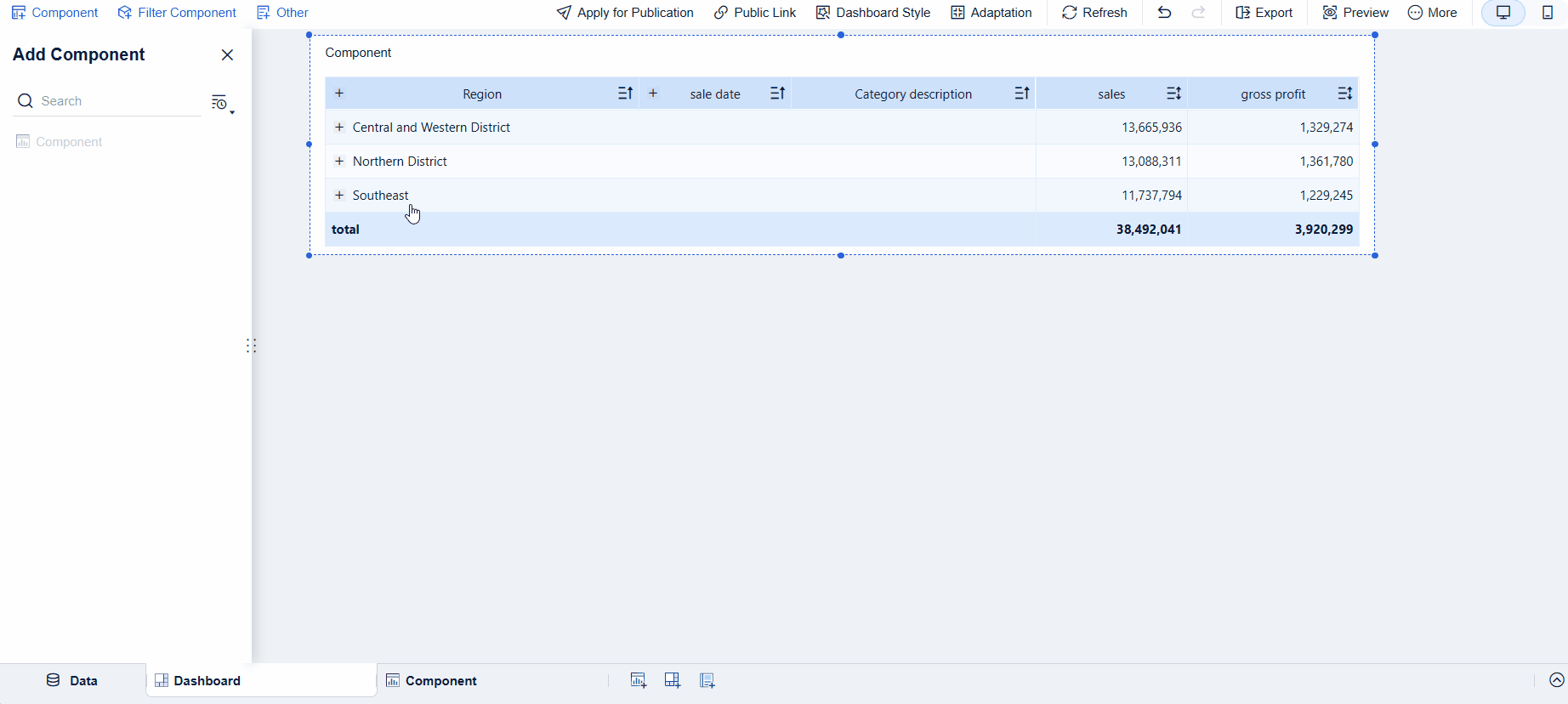Select total sales 38,492,041
Viewport: 1568px width, 704px height.
point(1149,230)
